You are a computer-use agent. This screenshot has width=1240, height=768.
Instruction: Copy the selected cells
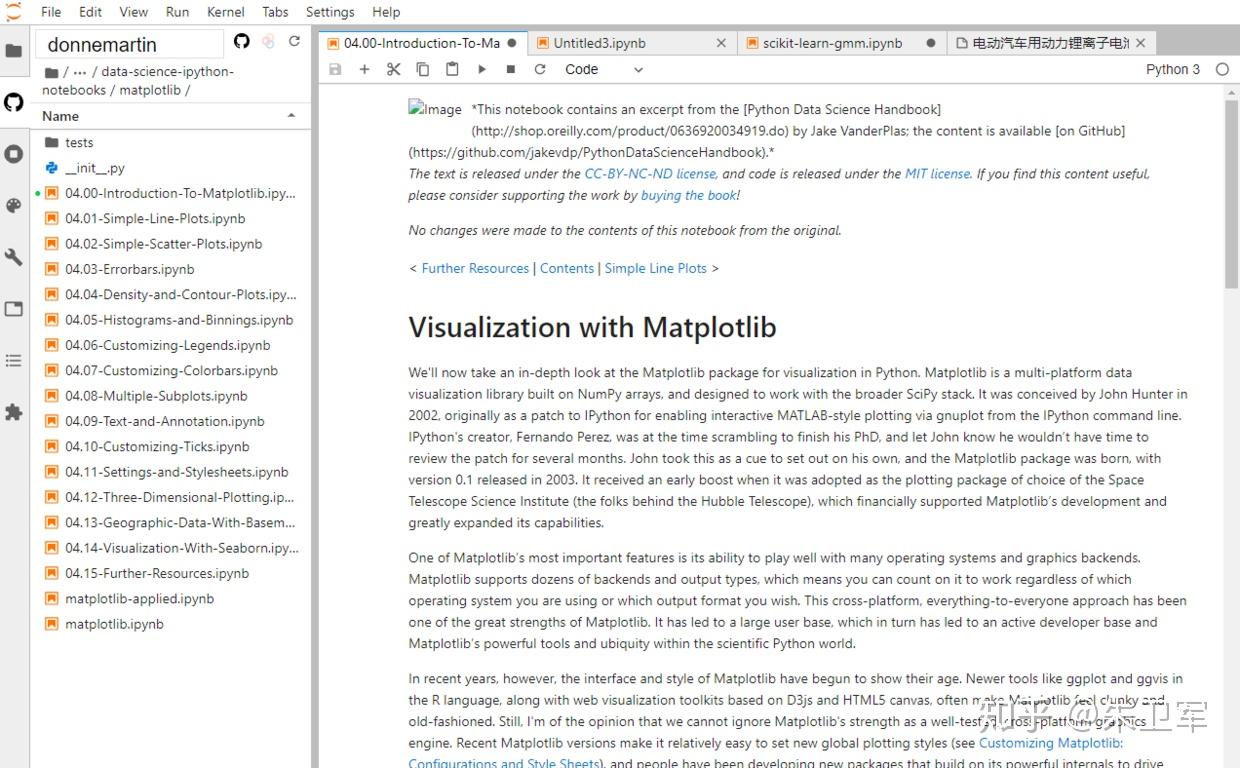[421, 69]
